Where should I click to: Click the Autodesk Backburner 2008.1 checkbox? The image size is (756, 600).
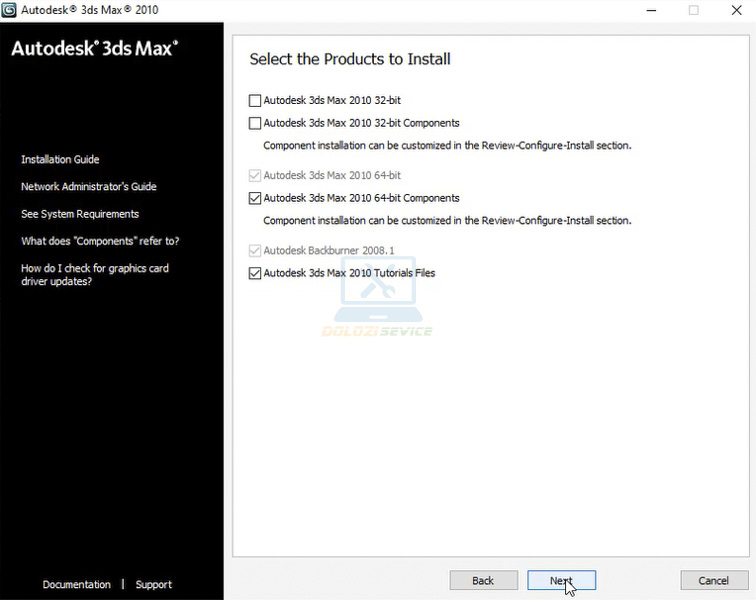[255, 250]
